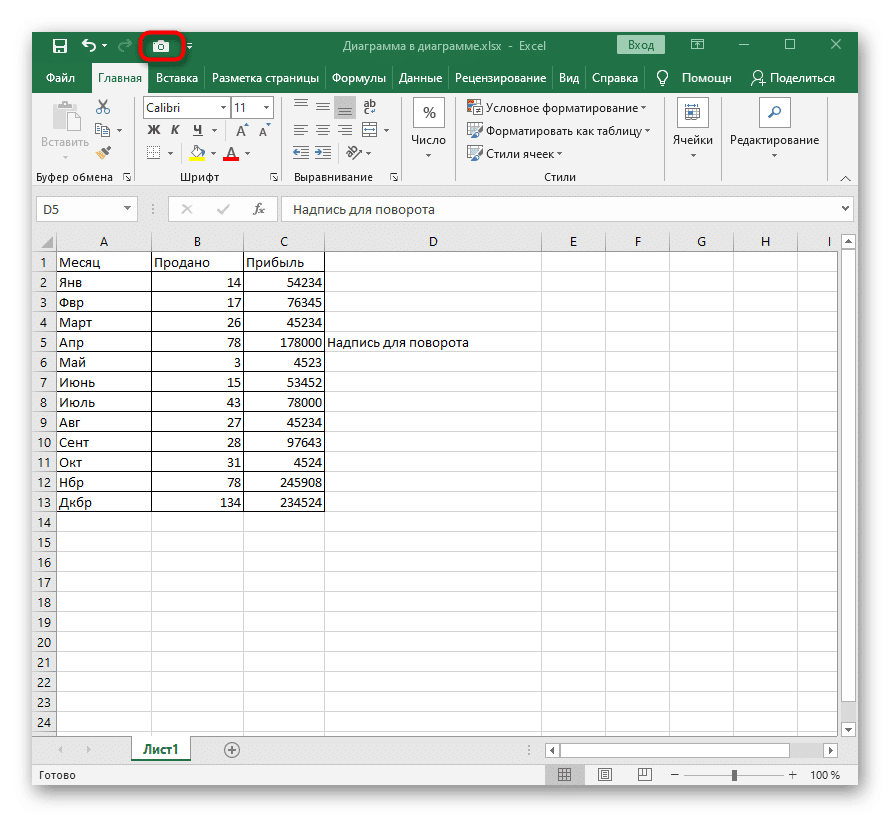890x817 pixels.
Task: Apply the yellow fill color
Action: tap(198, 153)
